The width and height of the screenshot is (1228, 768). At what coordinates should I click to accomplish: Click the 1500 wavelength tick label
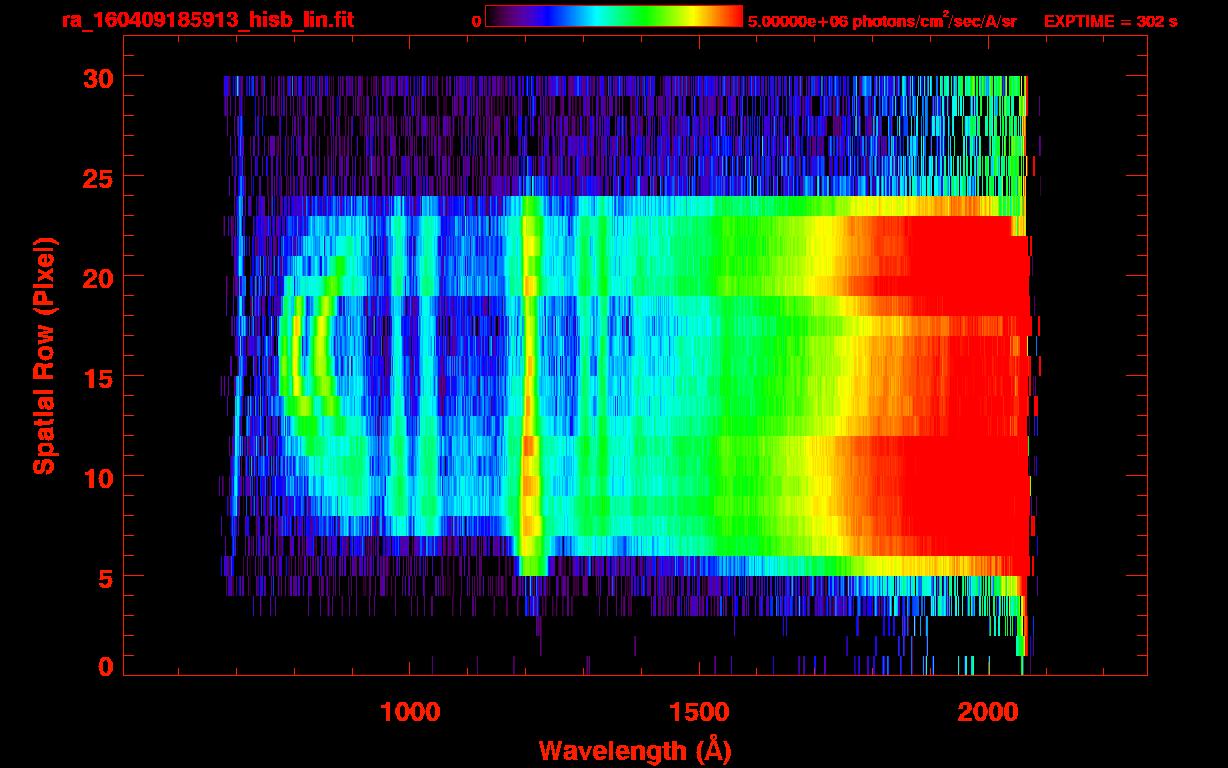(x=699, y=711)
